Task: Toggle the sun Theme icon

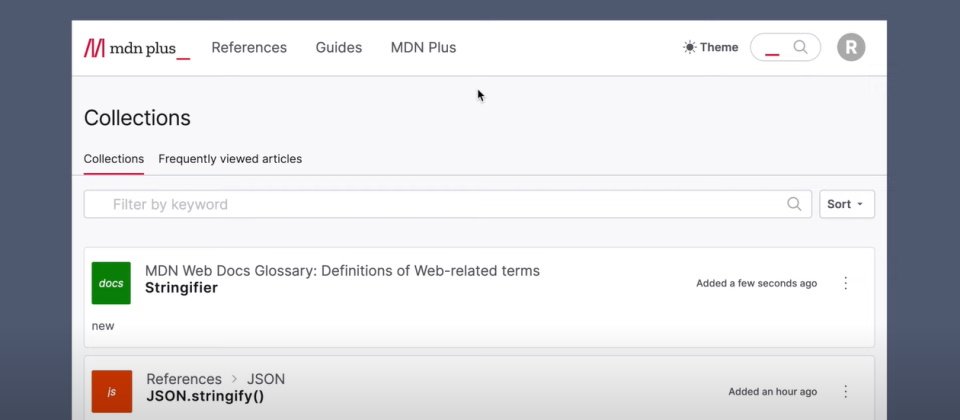Action: pos(689,47)
